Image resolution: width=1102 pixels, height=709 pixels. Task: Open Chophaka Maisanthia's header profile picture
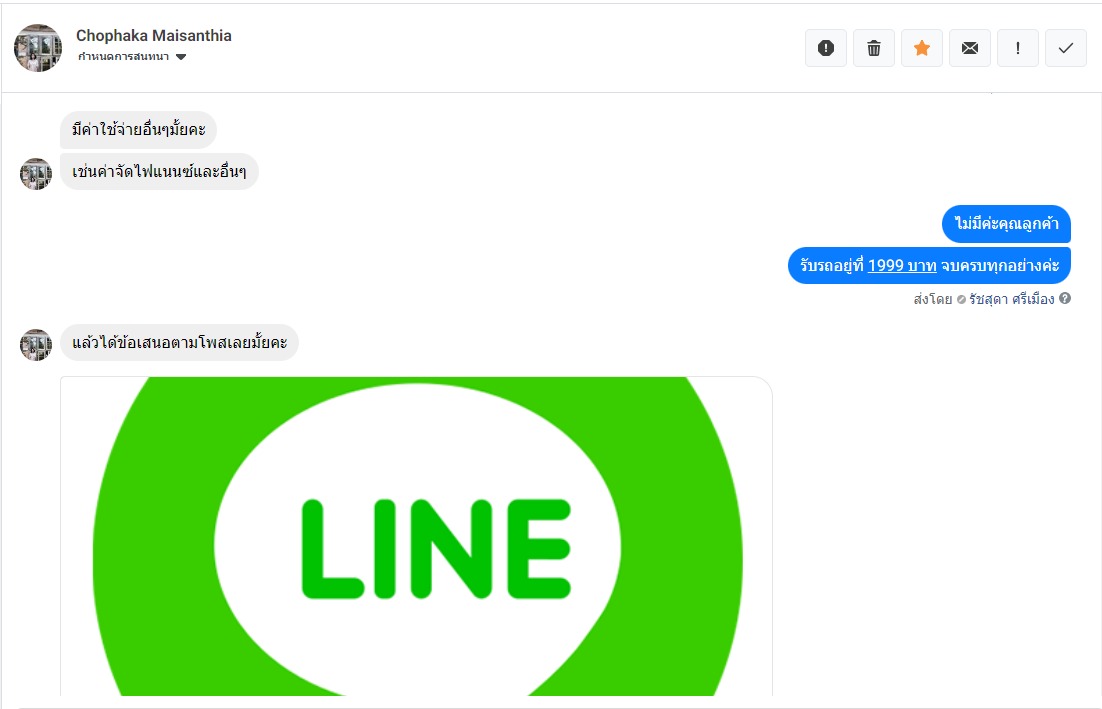[x=38, y=48]
